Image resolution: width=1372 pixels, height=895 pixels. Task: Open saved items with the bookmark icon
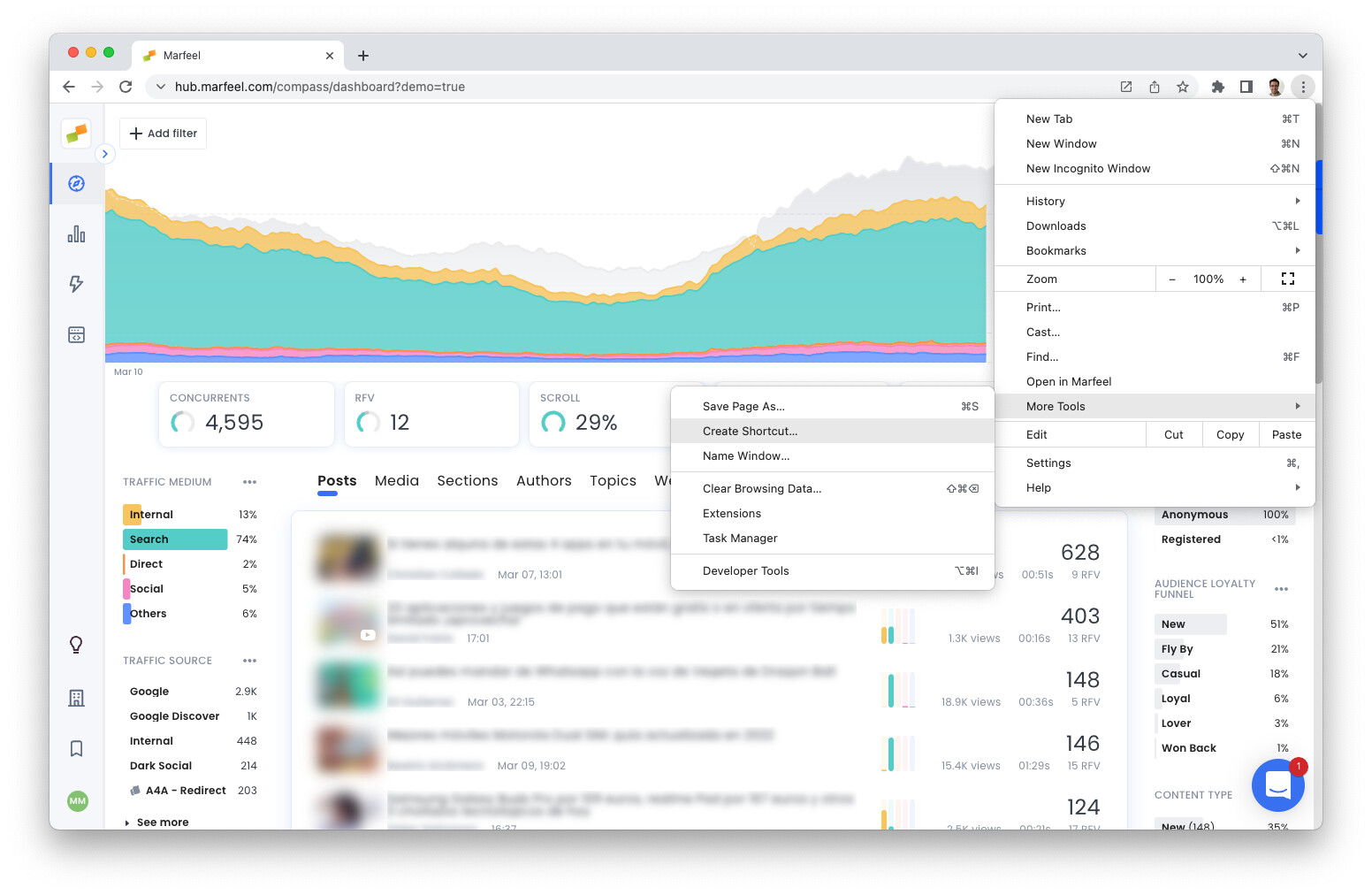pyautogui.click(x=76, y=747)
